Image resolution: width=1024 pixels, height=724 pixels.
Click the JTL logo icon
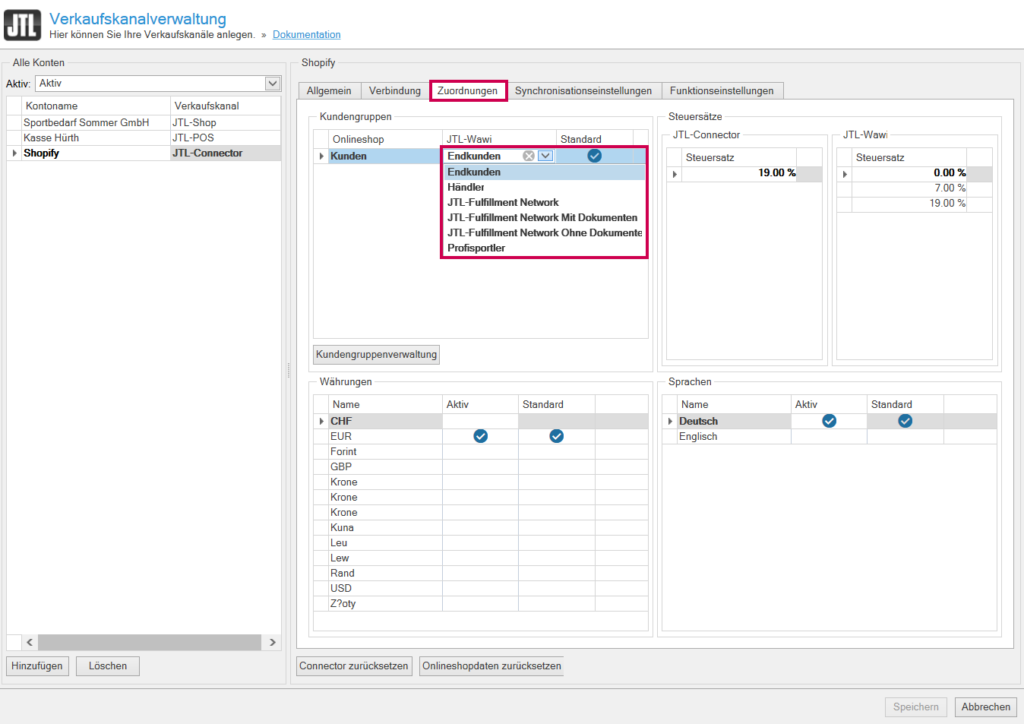click(x=21, y=23)
